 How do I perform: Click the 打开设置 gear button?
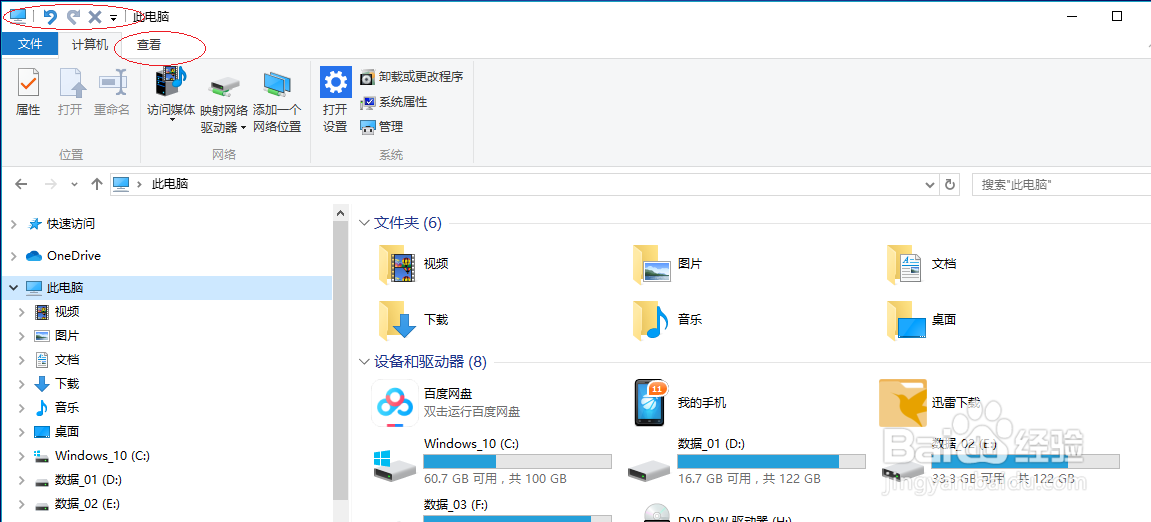pyautogui.click(x=335, y=100)
